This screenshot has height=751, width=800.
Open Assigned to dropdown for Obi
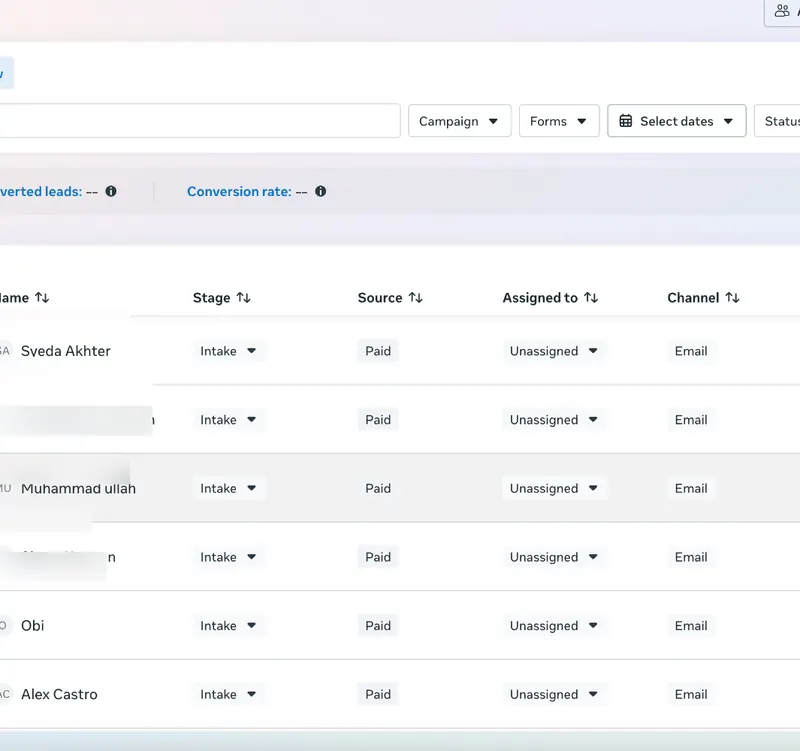(x=554, y=625)
